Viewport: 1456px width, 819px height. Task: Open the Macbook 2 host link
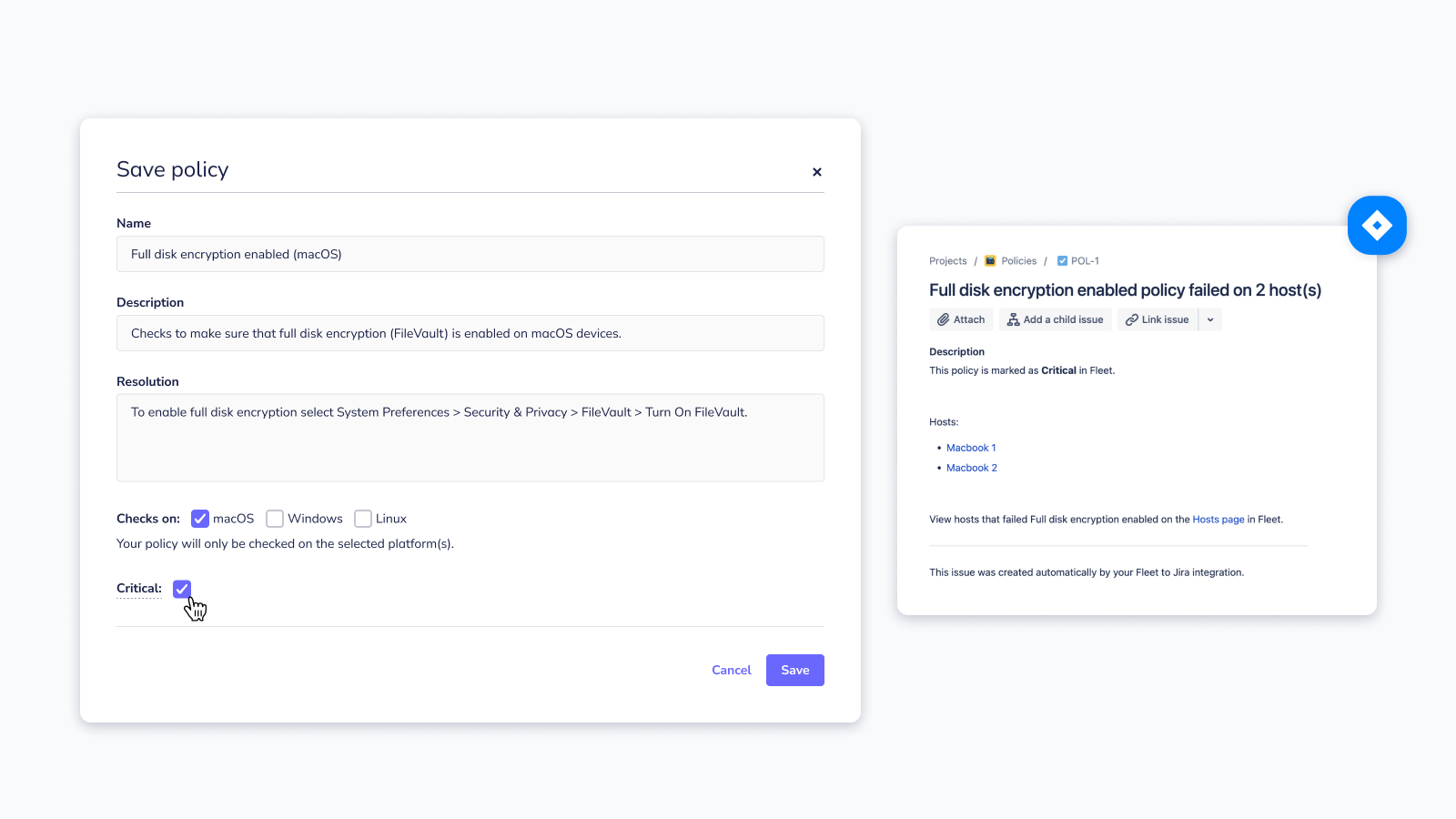click(x=972, y=468)
